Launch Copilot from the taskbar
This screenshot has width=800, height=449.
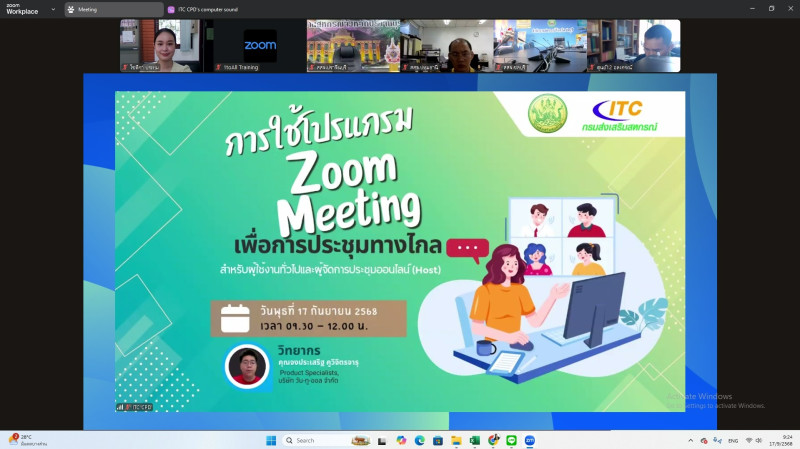(x=401, y=440)
